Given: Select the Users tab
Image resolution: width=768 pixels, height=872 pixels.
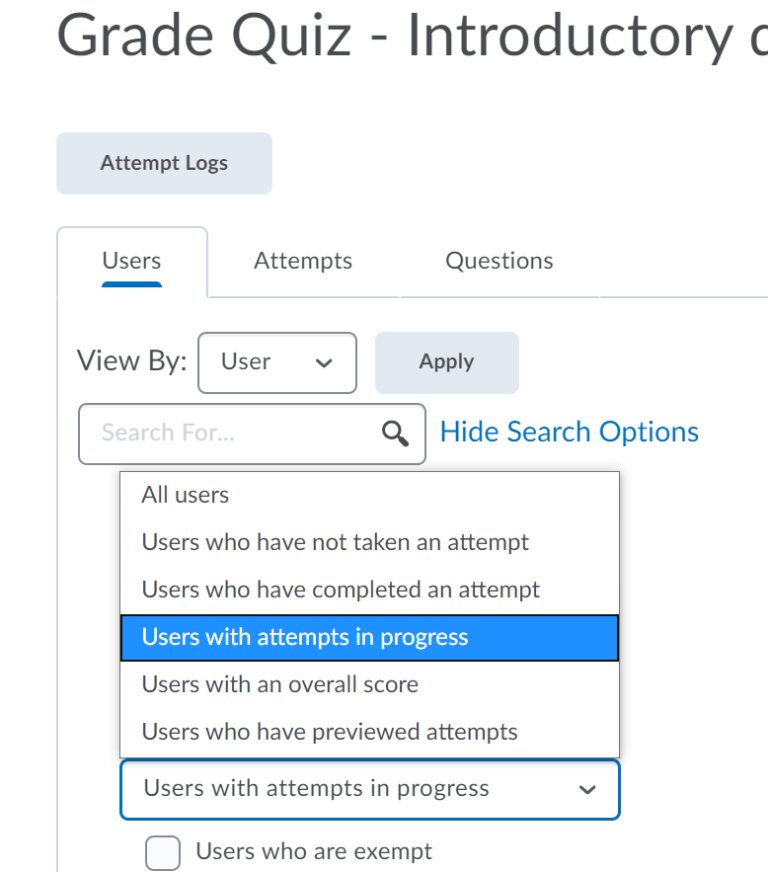Looking at the screenshot, I should click(131, 261).
